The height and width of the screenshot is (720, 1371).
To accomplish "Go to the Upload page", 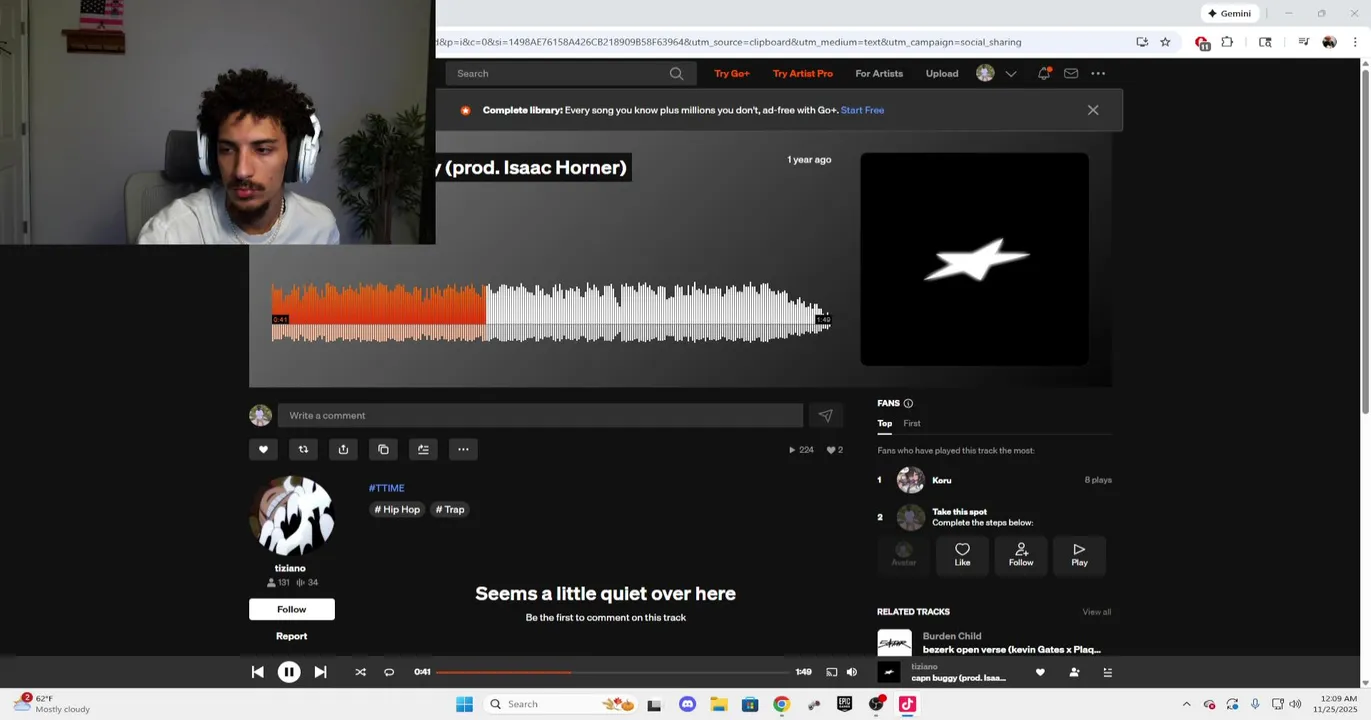I will [x=942, y=73].
